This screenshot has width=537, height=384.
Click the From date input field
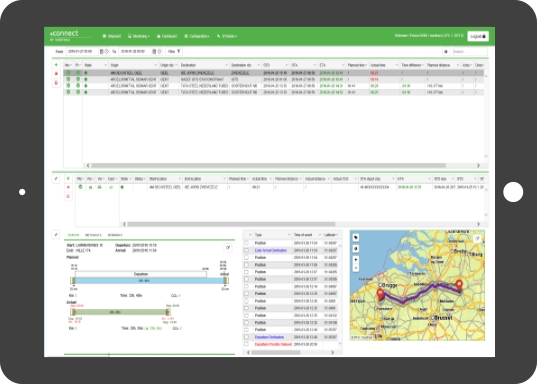tap(82, 51)
